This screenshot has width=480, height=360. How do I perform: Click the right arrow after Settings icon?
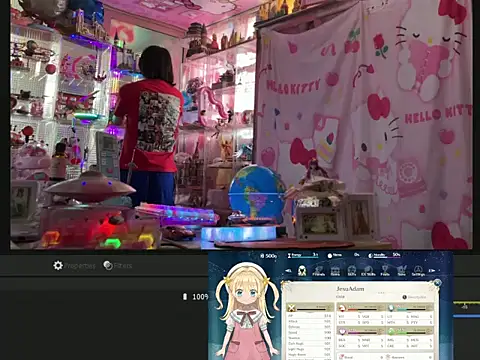coord(432,271)
